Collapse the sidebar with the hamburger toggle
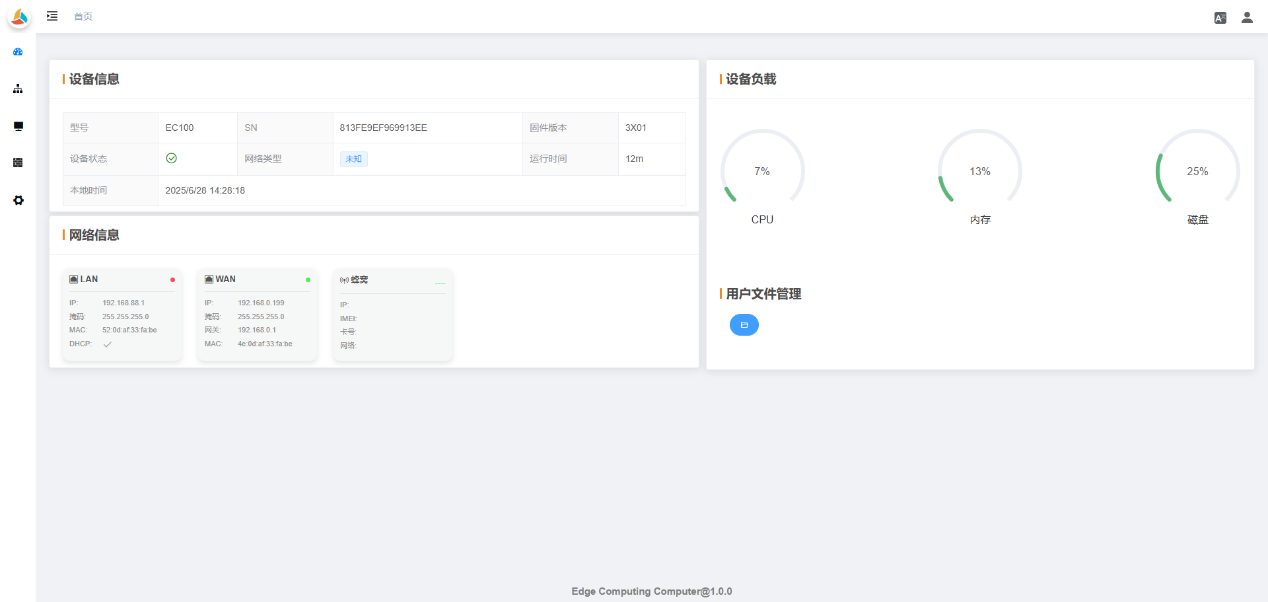1268x602 pixels. tap(52, 16)
